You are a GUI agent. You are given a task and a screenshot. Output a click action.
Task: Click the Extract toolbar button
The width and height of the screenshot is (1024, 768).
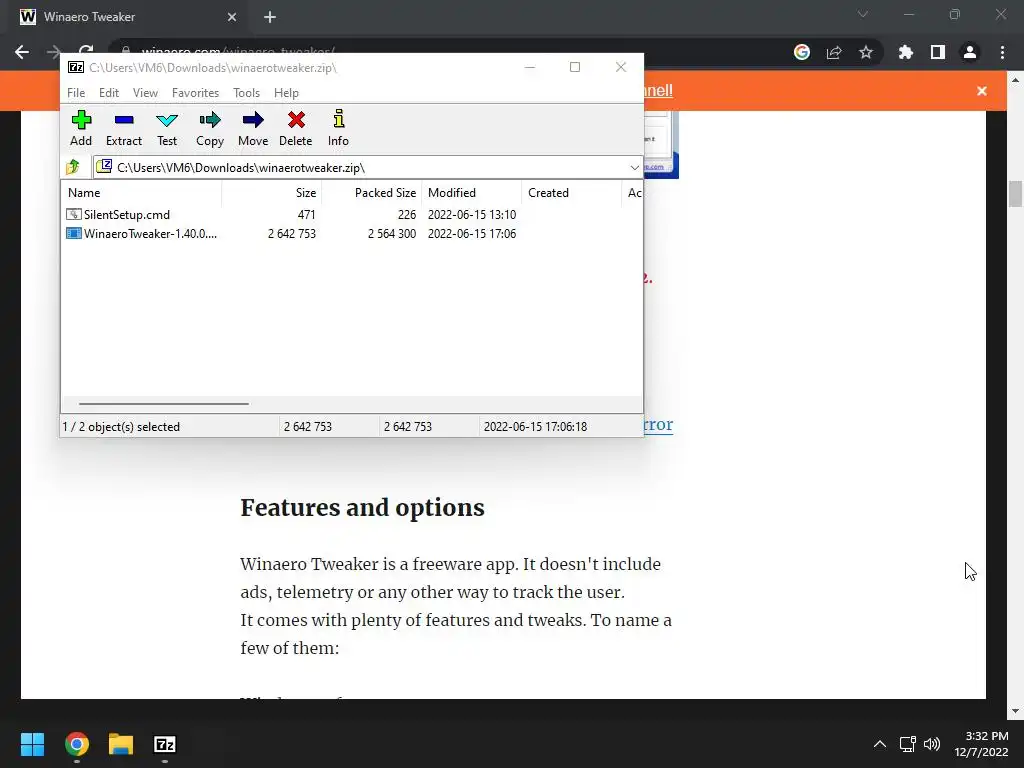click(x=123, y=129)
